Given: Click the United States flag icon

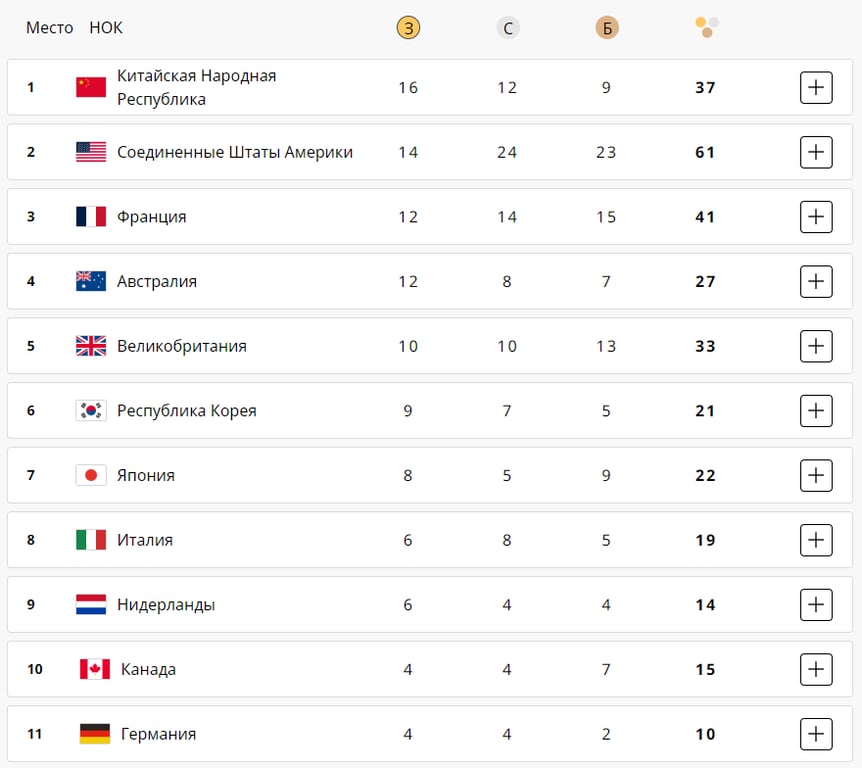Looking at the screenshot, I should pos(91,152).
